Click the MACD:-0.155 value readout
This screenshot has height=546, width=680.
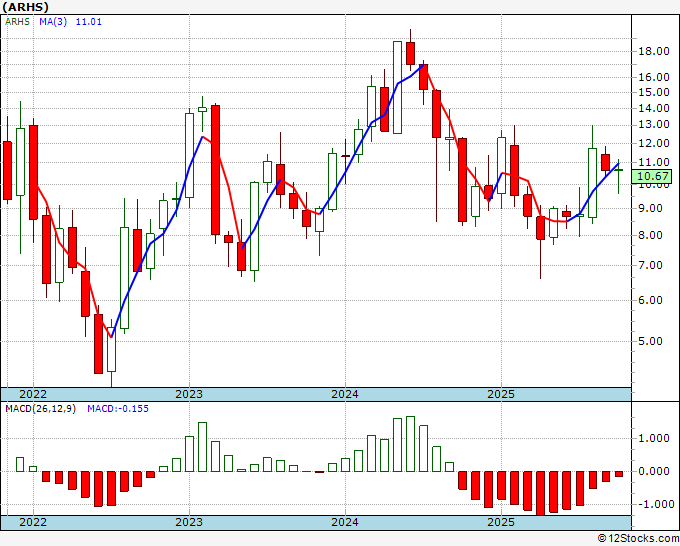[118, 409]
